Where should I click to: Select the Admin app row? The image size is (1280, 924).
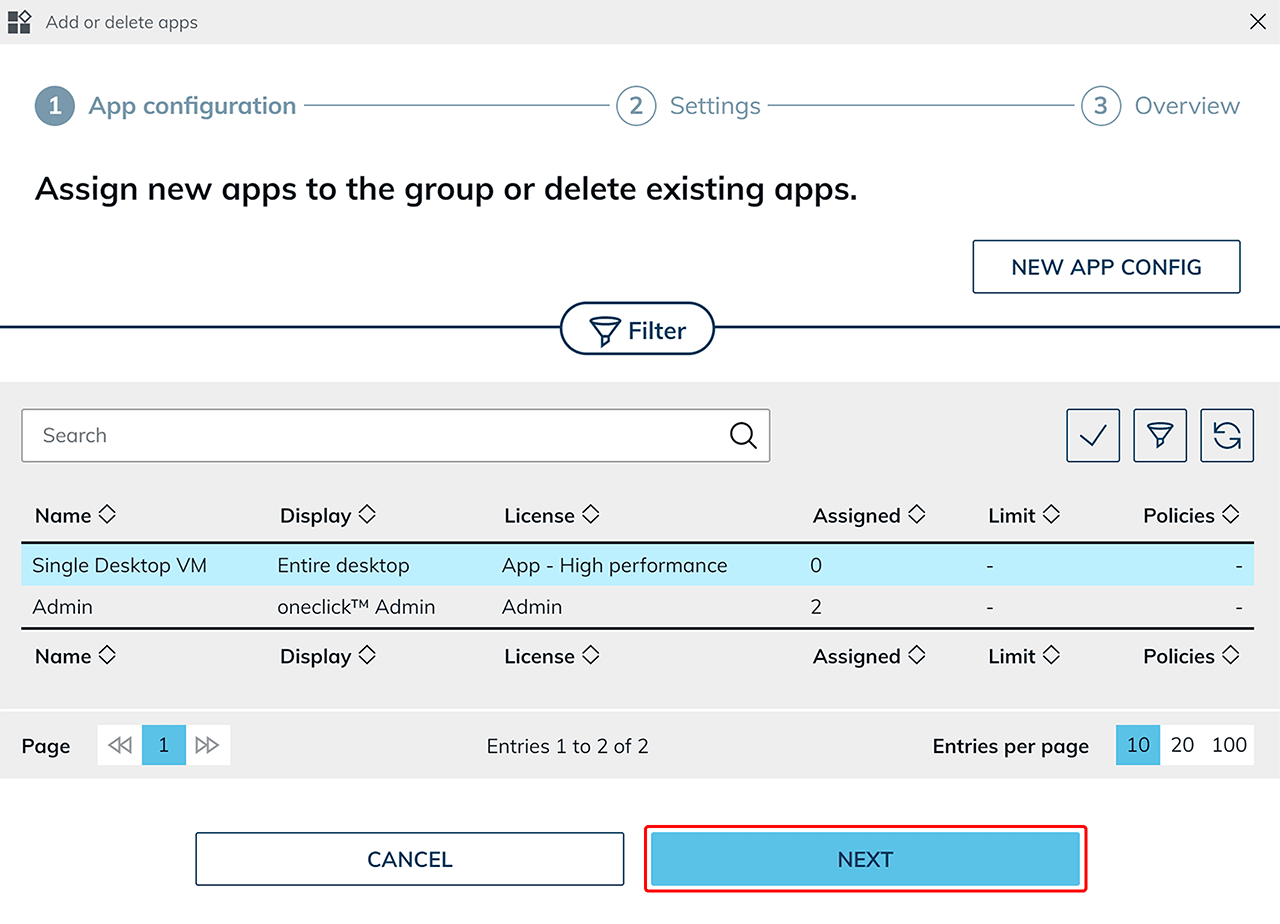(400, 607)
